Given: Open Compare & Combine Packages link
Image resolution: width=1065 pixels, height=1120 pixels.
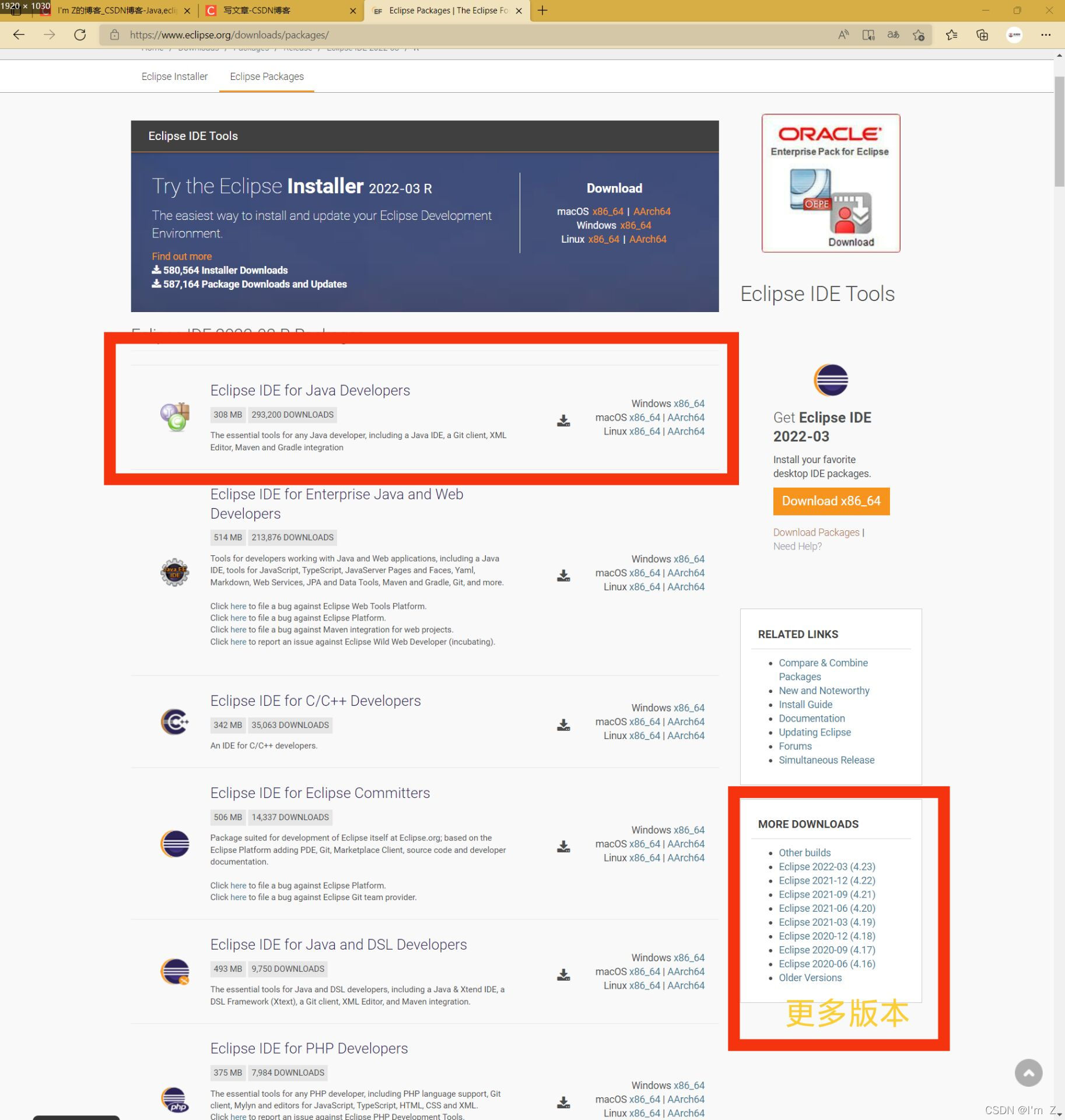Looking at the screenshot, I should coord(823,670).
